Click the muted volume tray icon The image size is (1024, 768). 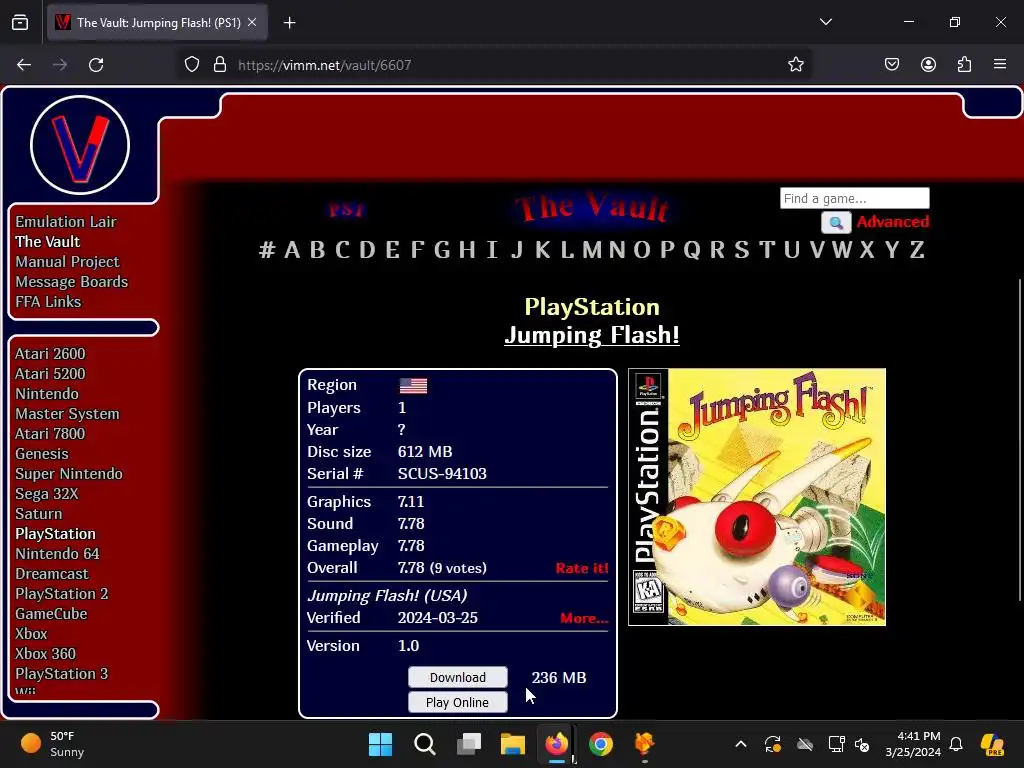click(x=862, y=744)
